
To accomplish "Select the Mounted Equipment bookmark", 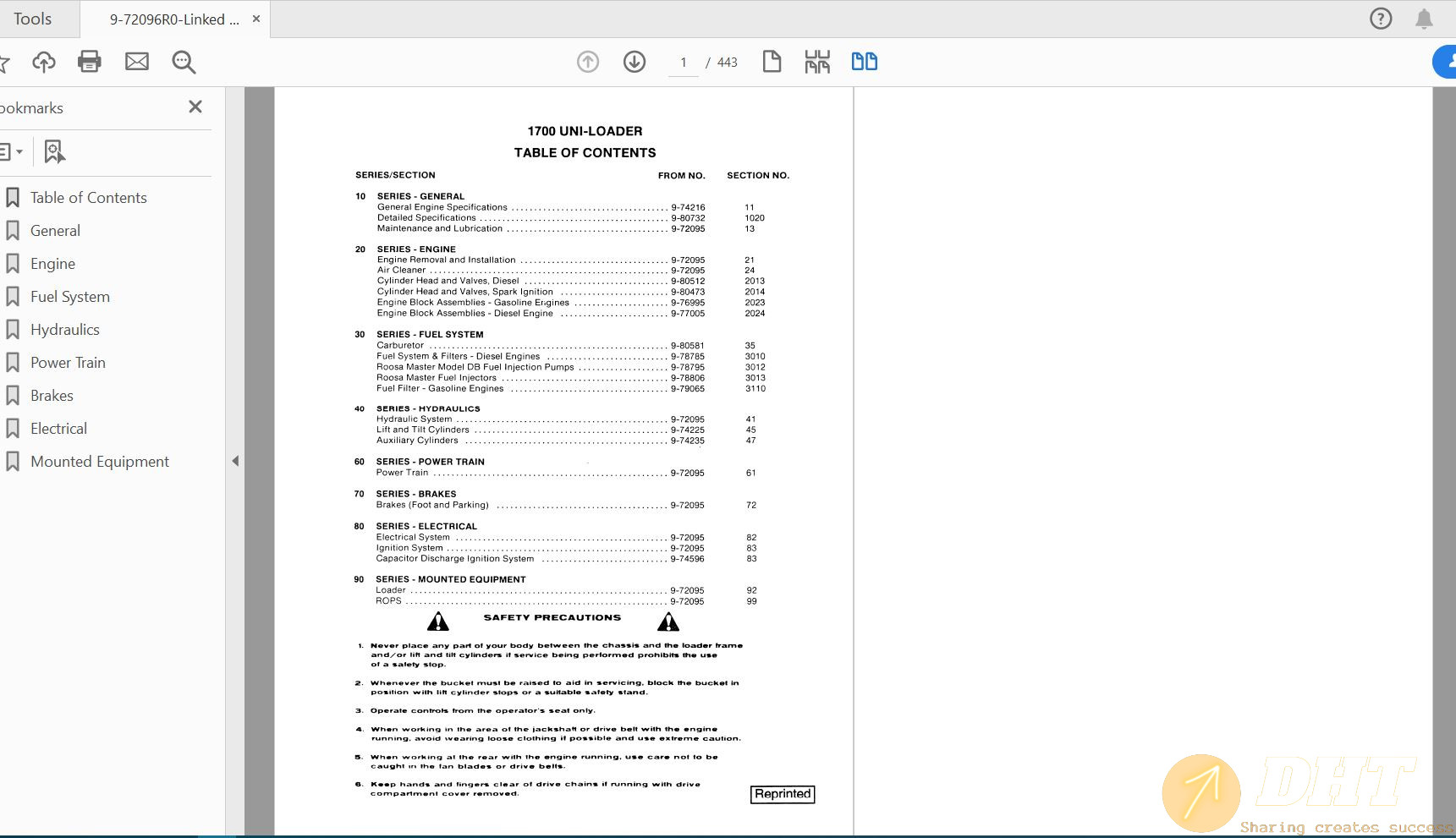I will tap(100, 462).
